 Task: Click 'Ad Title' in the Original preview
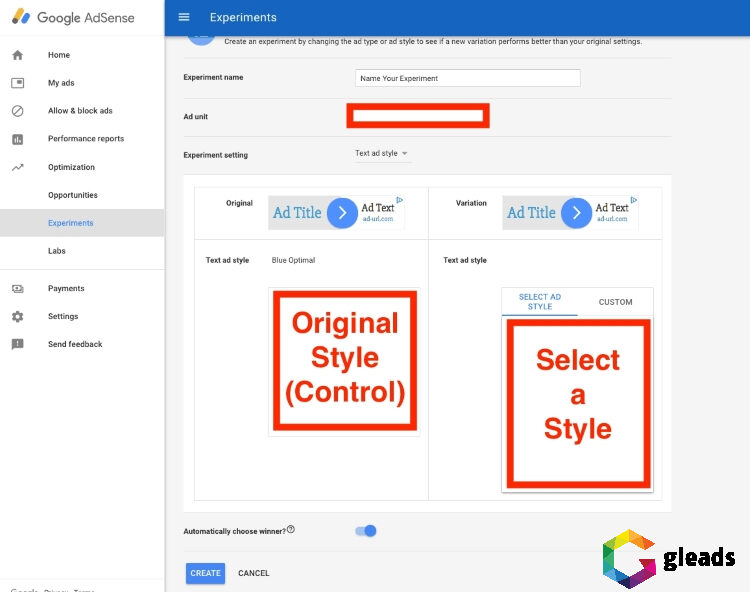(298, 212)
